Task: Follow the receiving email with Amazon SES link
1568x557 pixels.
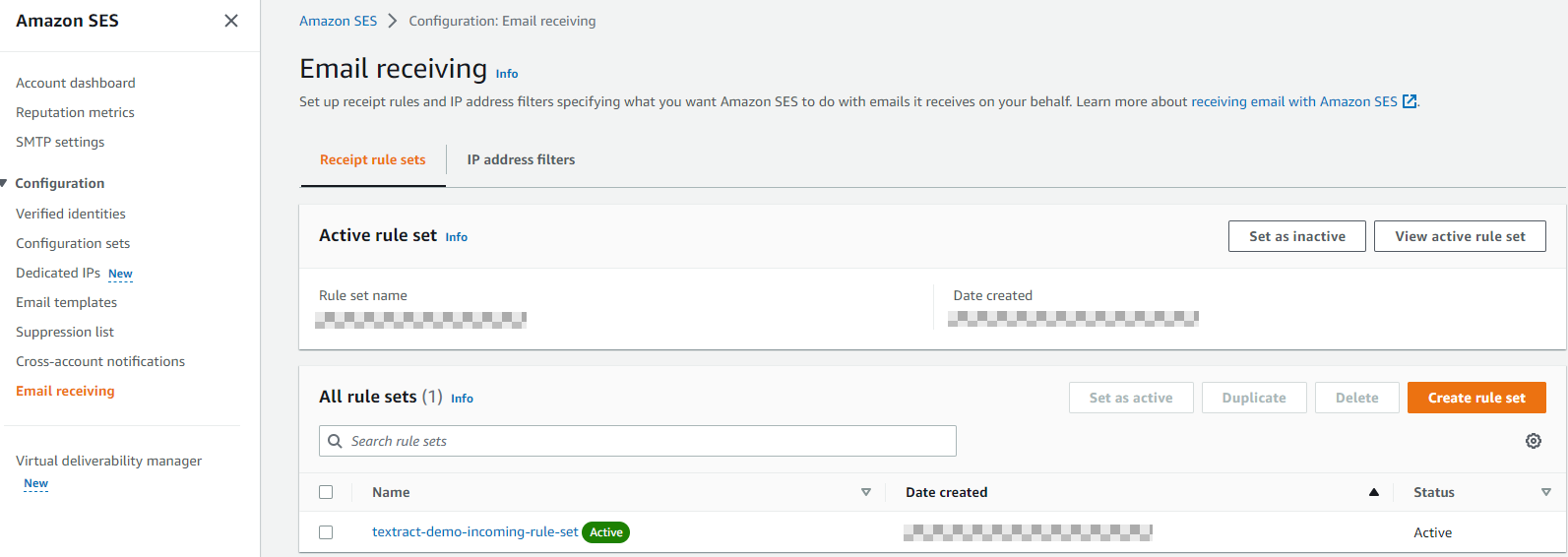Action: tap(1294, 101)
